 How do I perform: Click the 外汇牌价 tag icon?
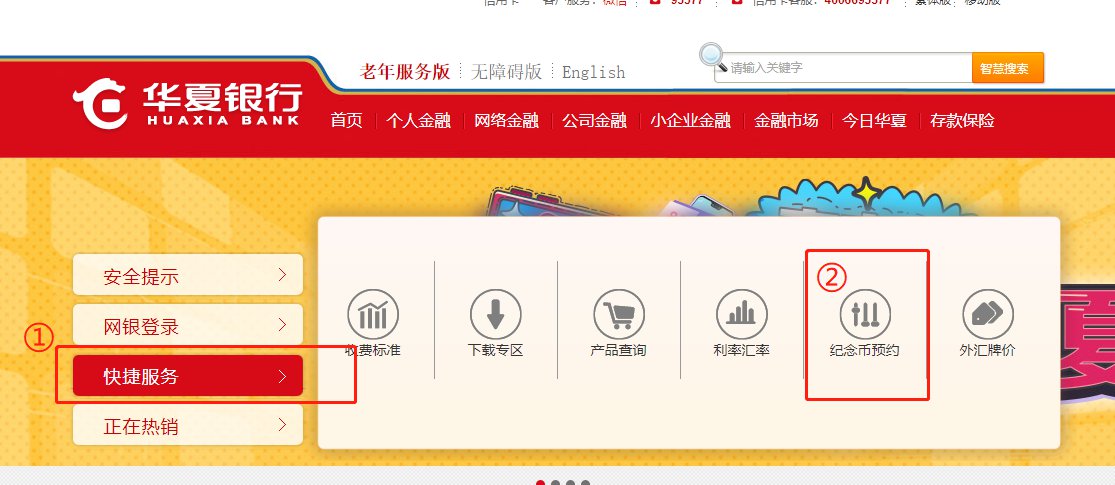tap(988, 314)
